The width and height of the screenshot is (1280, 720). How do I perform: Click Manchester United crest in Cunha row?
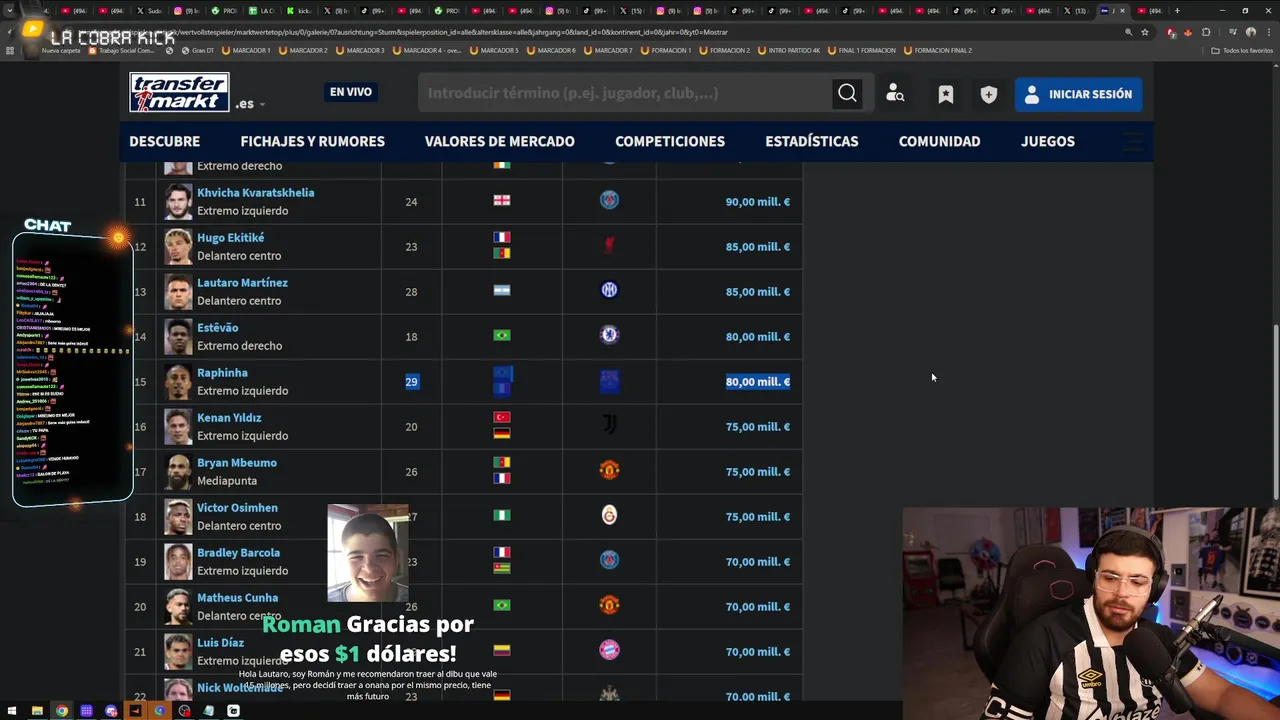tap(609, 605)
